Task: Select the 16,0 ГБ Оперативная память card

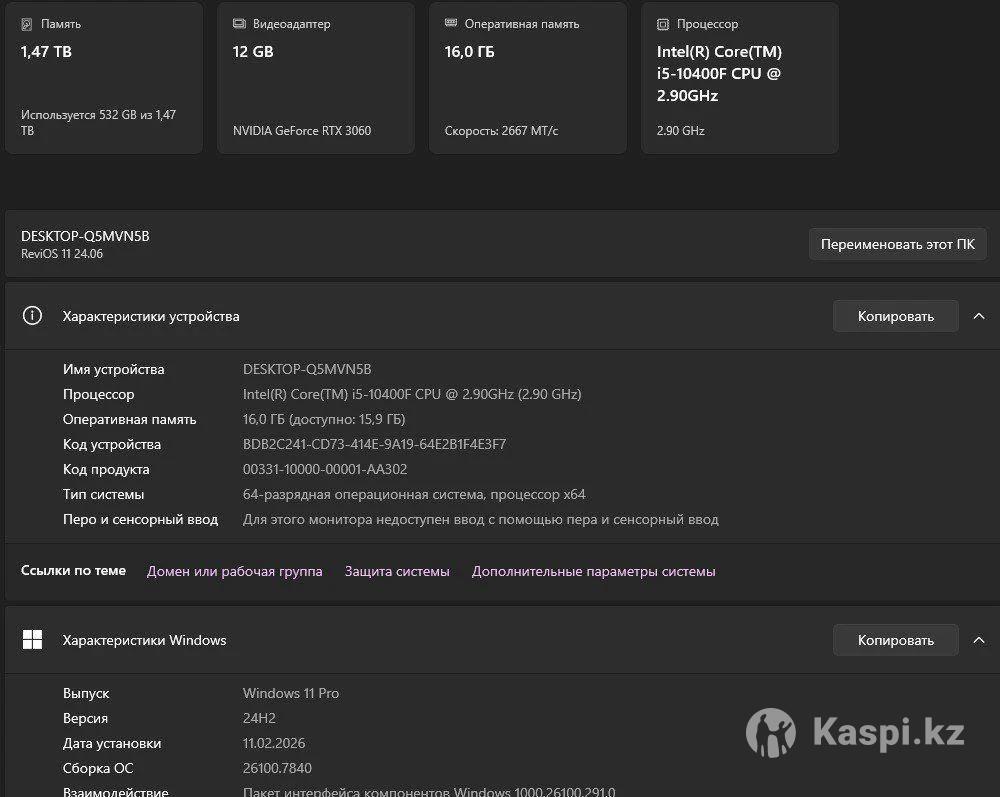Action: (527, 80)
